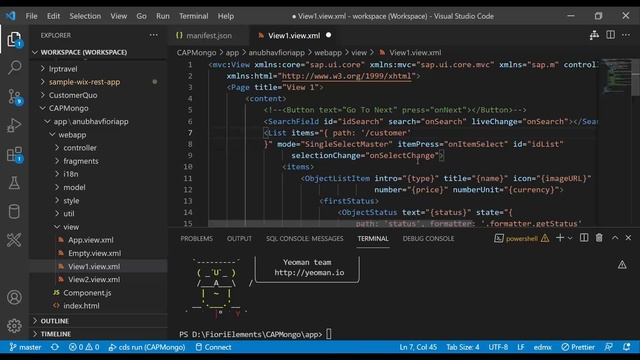Open the File menu

pos(31,16)
